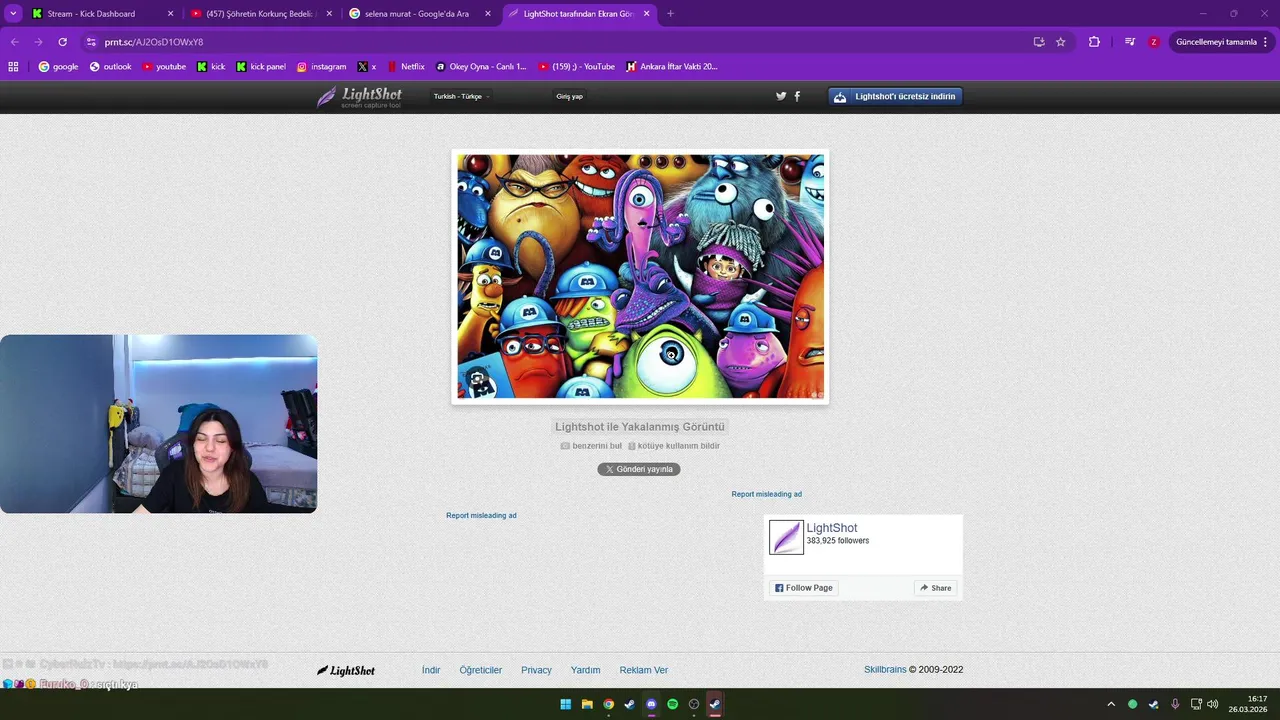Open LightShot Facebook page avatar
This screenshot has width=1280, height=720.
click(786, 537)
